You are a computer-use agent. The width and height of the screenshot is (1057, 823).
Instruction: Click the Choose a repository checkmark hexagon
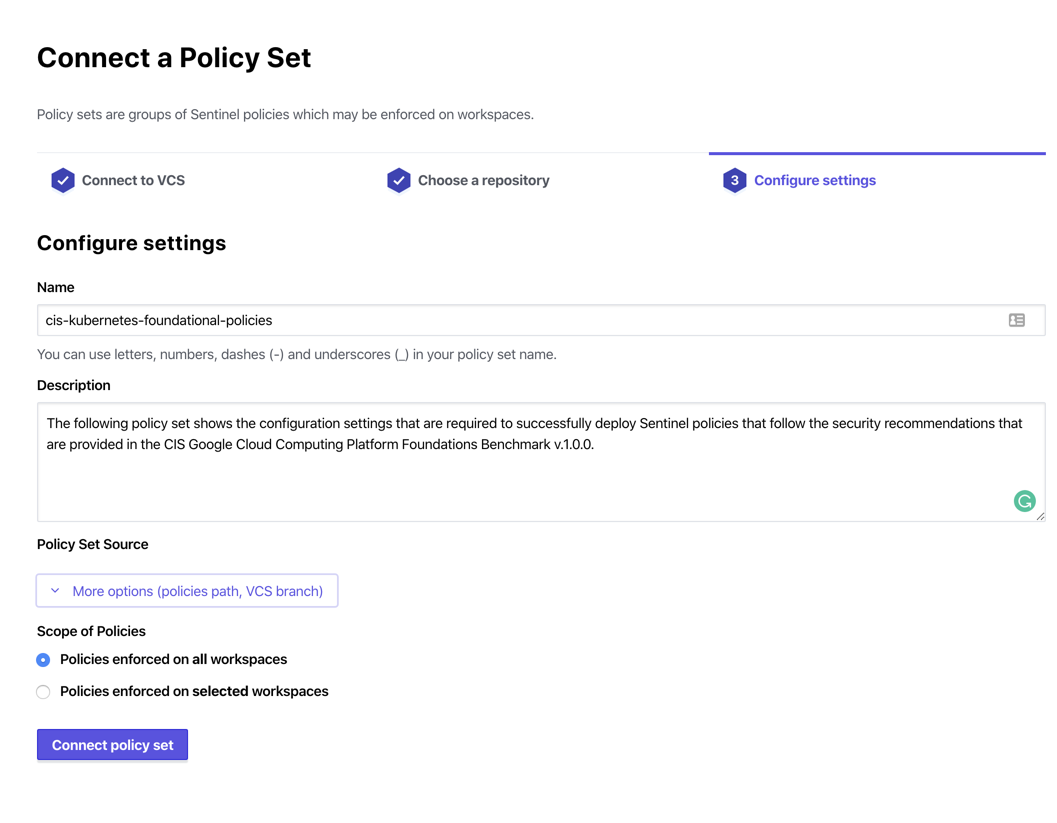point(398,180)
